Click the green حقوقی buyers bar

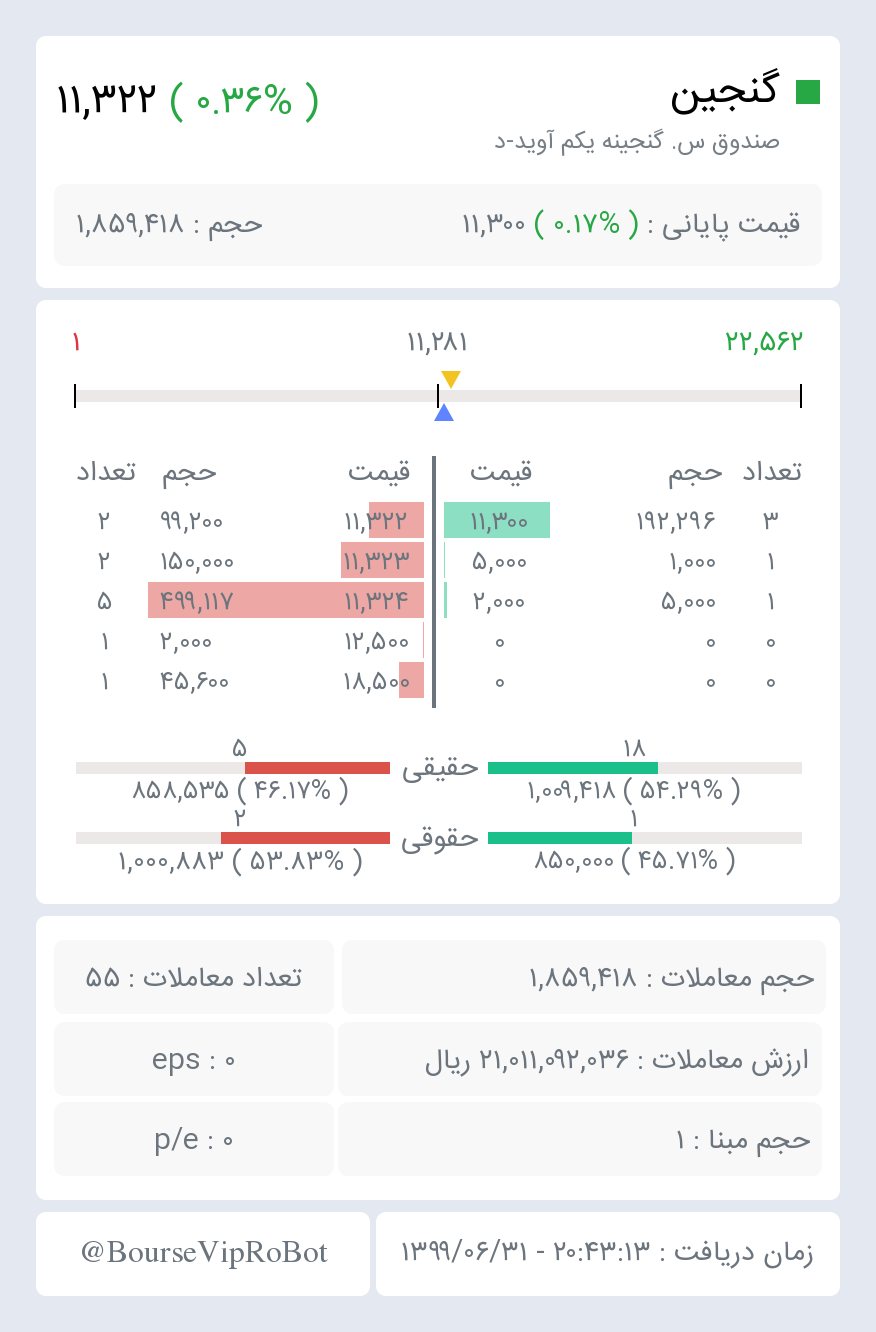pyautogui.click(x=560, y=838)
